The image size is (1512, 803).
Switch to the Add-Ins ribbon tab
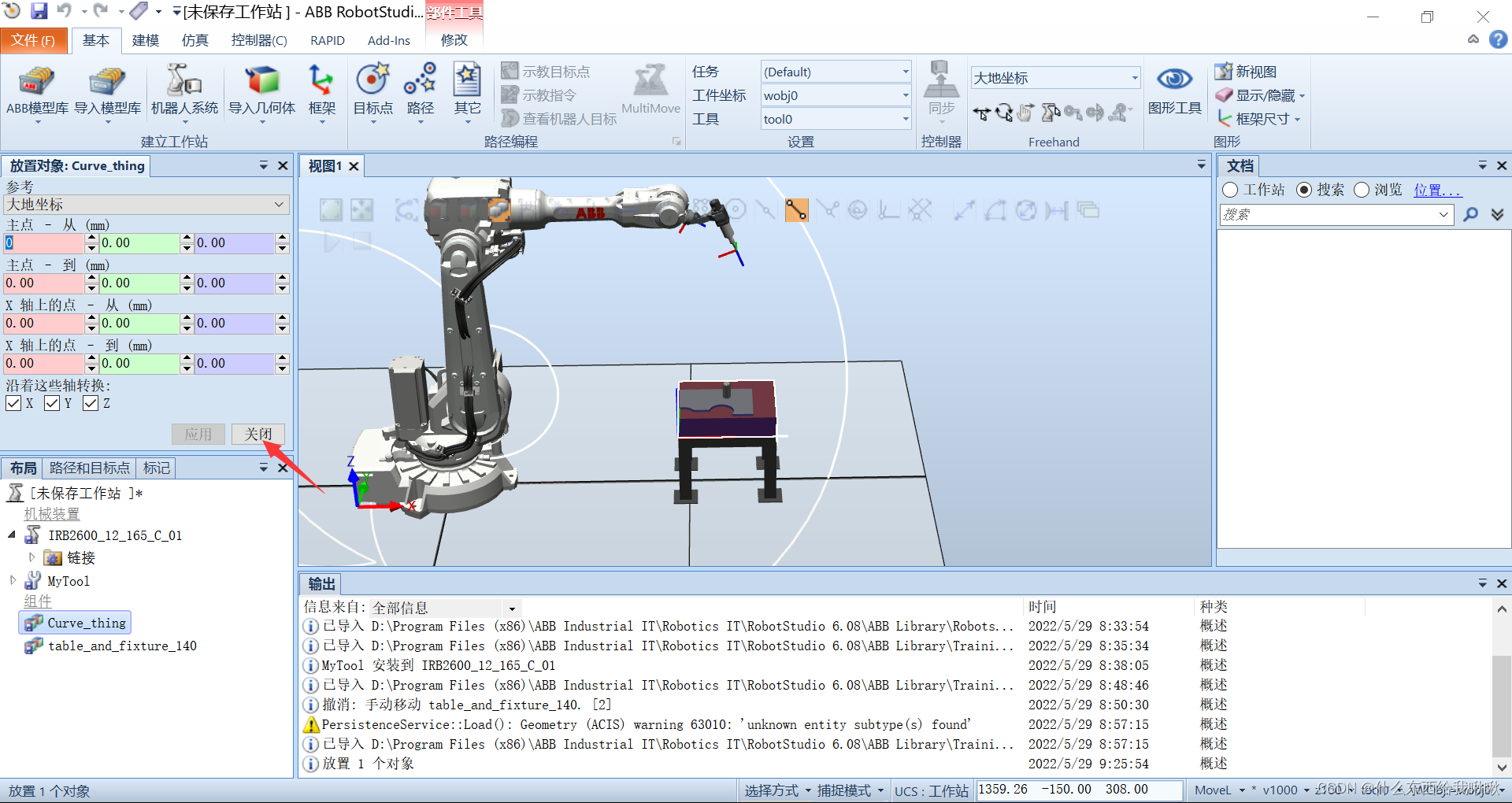pos(388,40)
